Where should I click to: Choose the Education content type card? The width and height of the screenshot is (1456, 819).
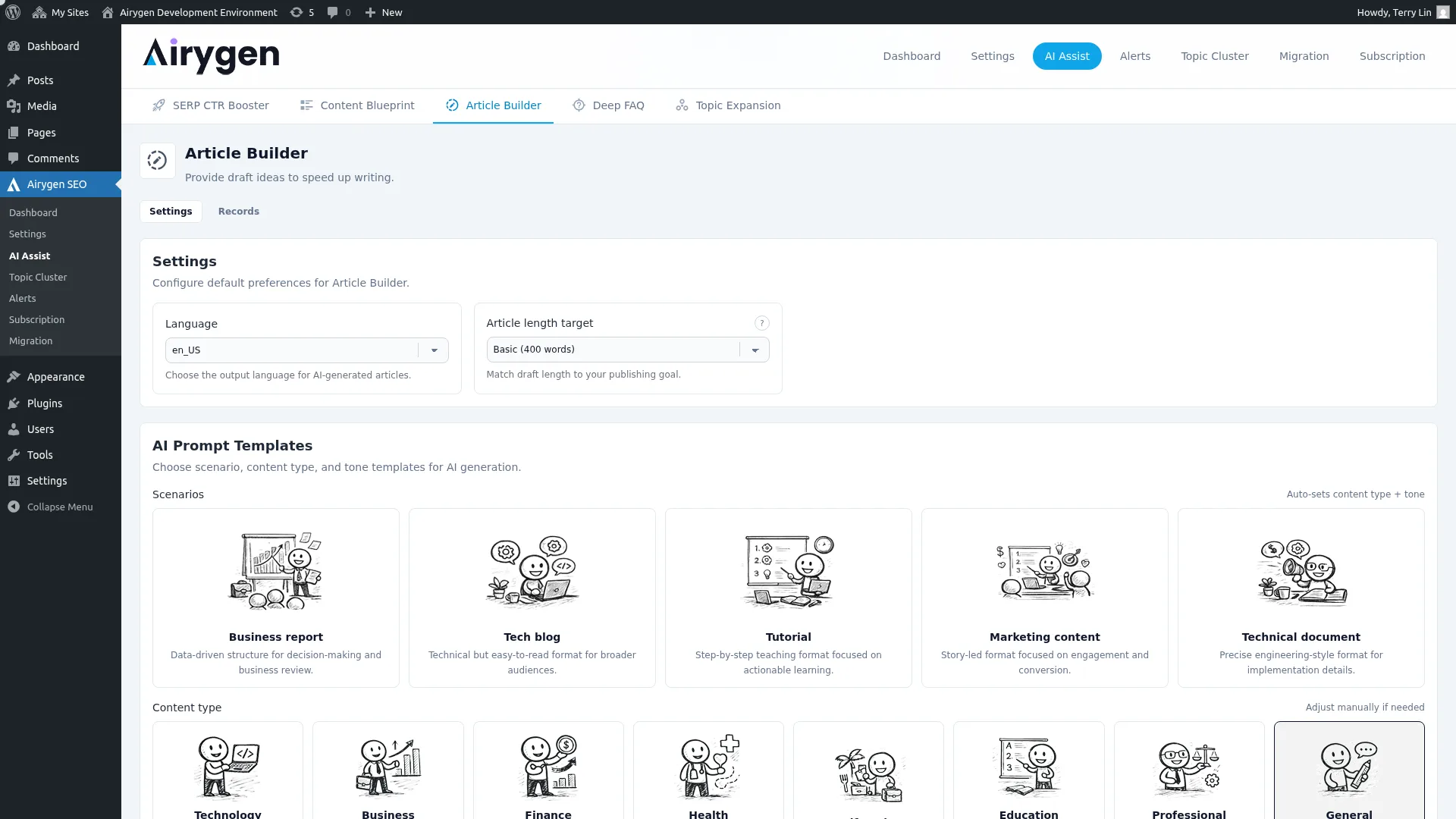pos(1029,770)
